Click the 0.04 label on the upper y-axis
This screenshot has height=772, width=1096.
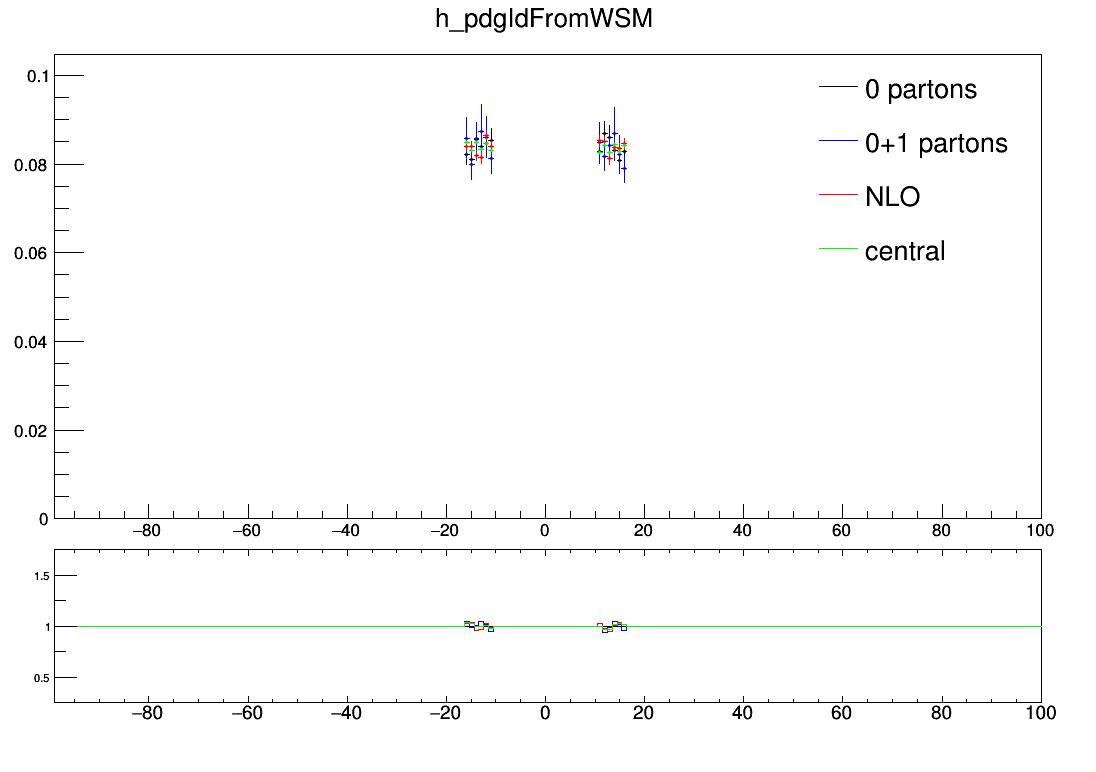point(31,342)
